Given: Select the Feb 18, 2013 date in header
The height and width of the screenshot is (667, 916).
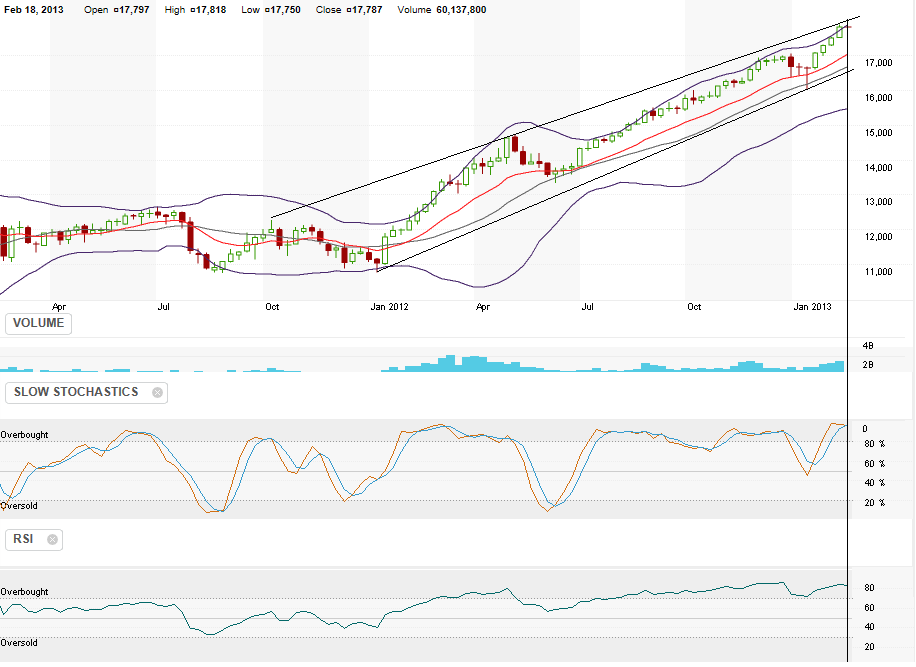Looking at the screenshot, I should click(36, 10).
